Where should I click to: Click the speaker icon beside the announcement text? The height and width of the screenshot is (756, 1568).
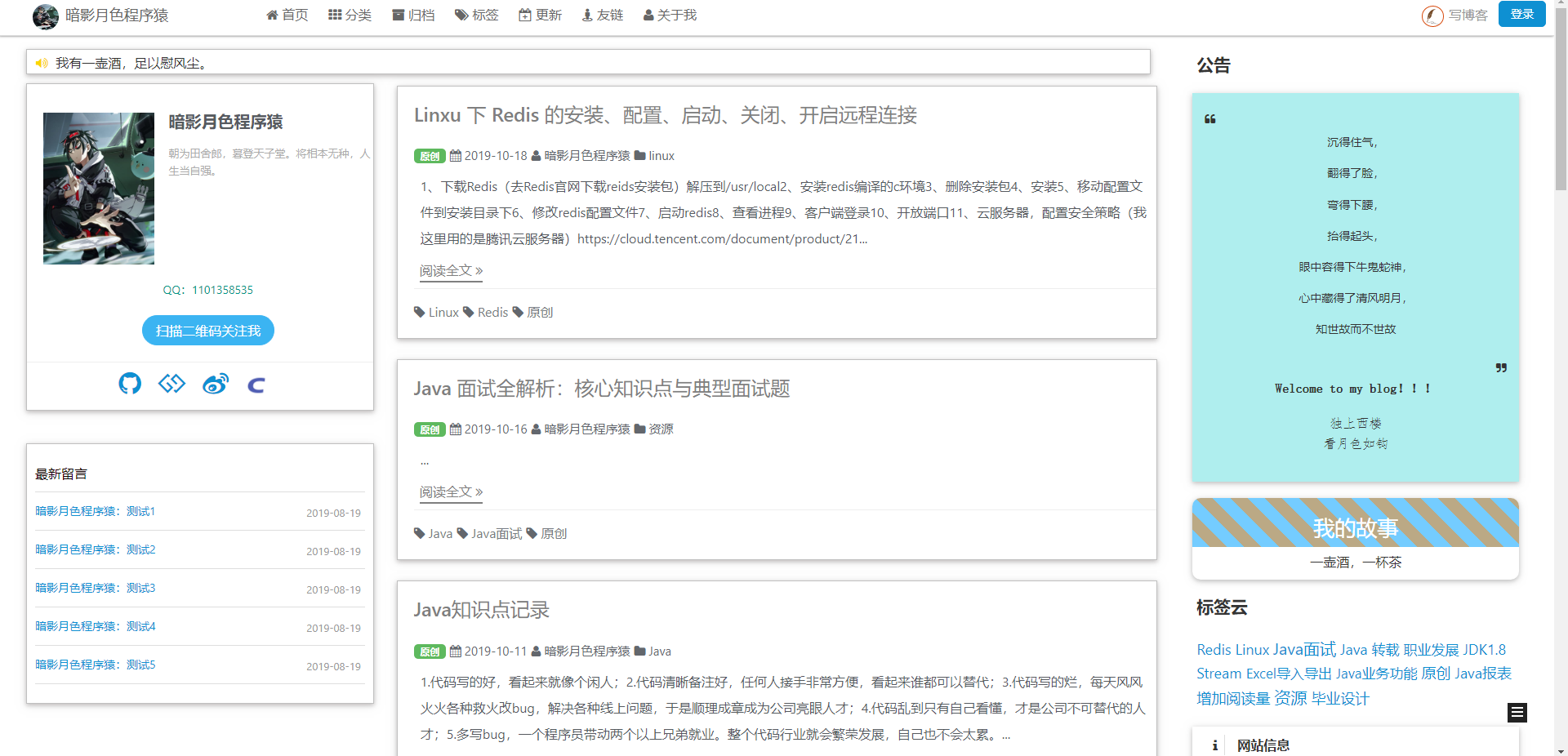point(42,62)
